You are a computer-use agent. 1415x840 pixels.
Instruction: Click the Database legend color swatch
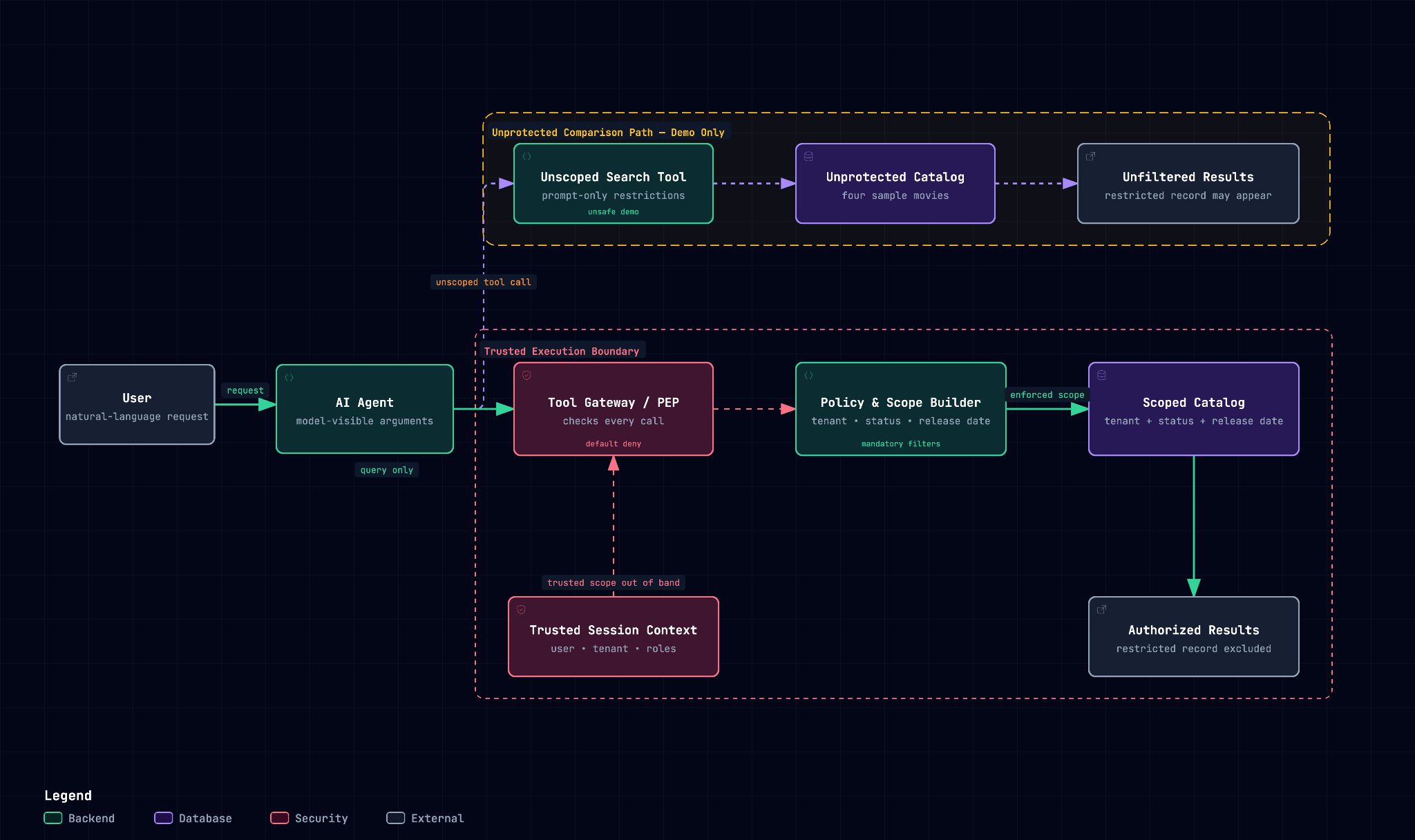point(164,818)
